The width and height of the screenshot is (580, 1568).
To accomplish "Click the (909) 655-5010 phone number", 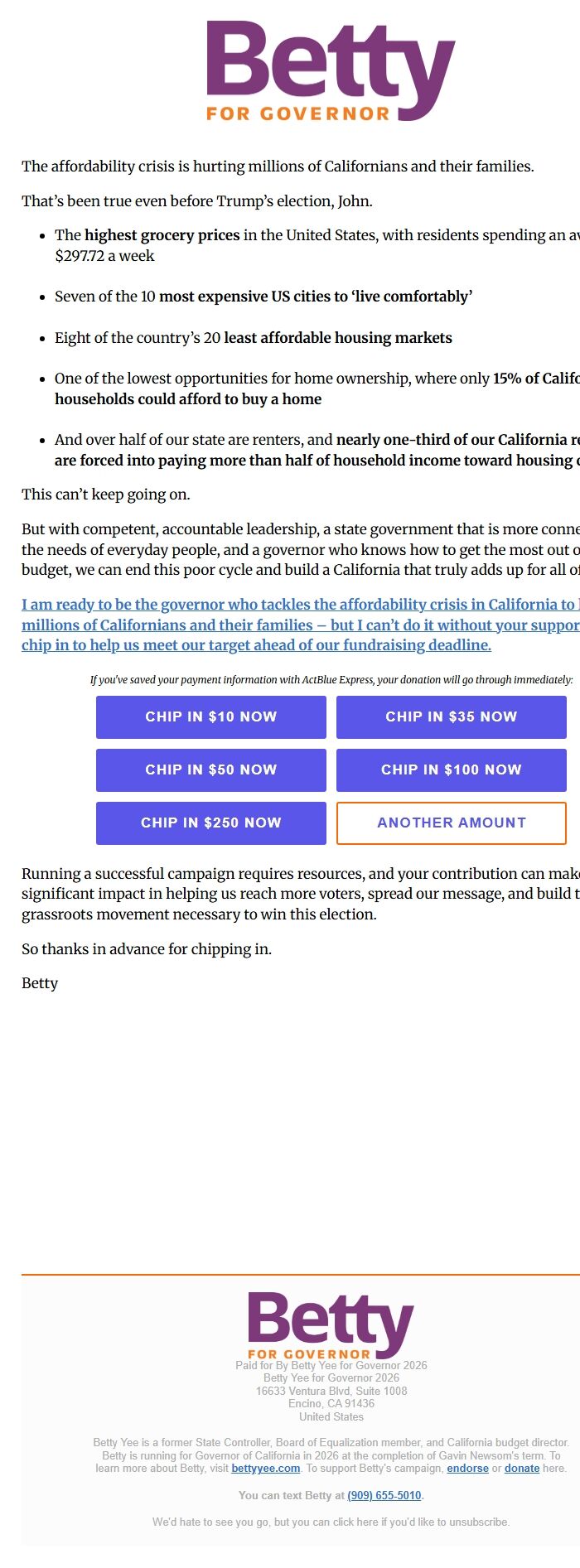I will point(384,1495).
